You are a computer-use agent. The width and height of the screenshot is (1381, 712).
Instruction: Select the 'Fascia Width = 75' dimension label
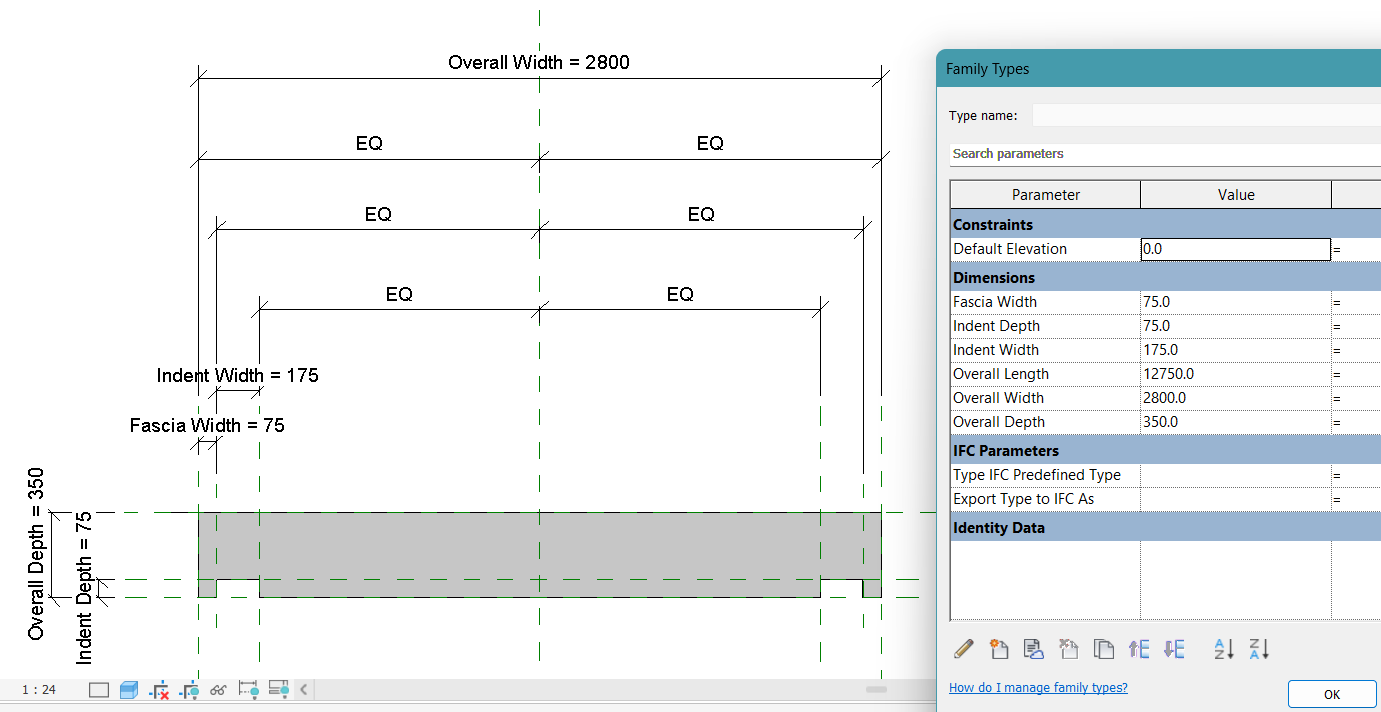pyautogui.click(x=207, y=426)
